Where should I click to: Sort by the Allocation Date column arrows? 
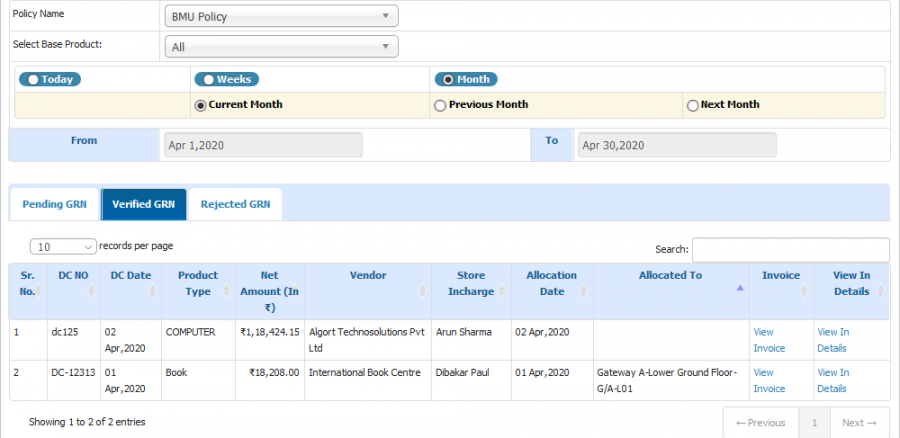(x=584, y=292)
